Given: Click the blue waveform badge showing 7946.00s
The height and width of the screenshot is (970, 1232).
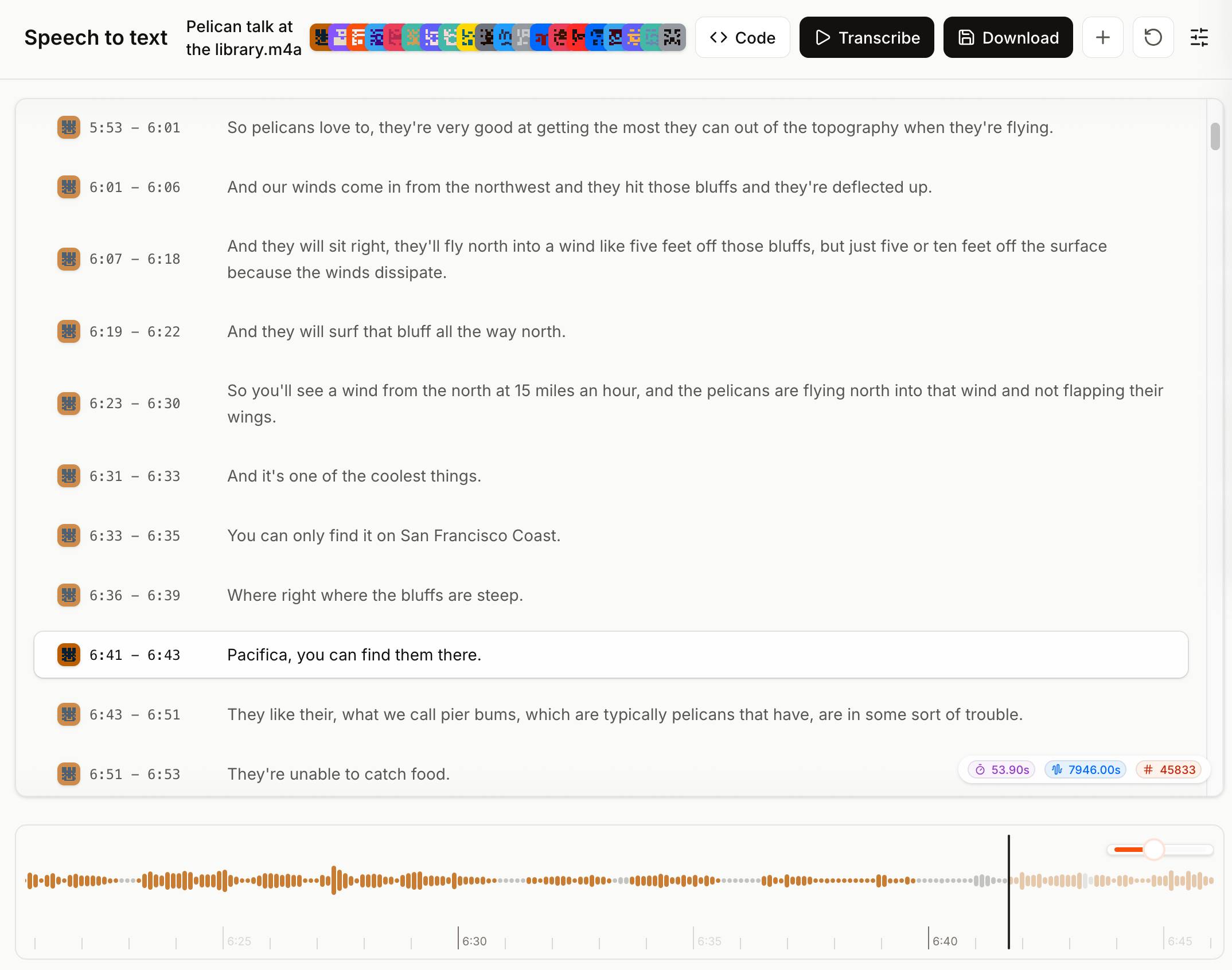Looking at the screenshot, I should (1085, 770).
